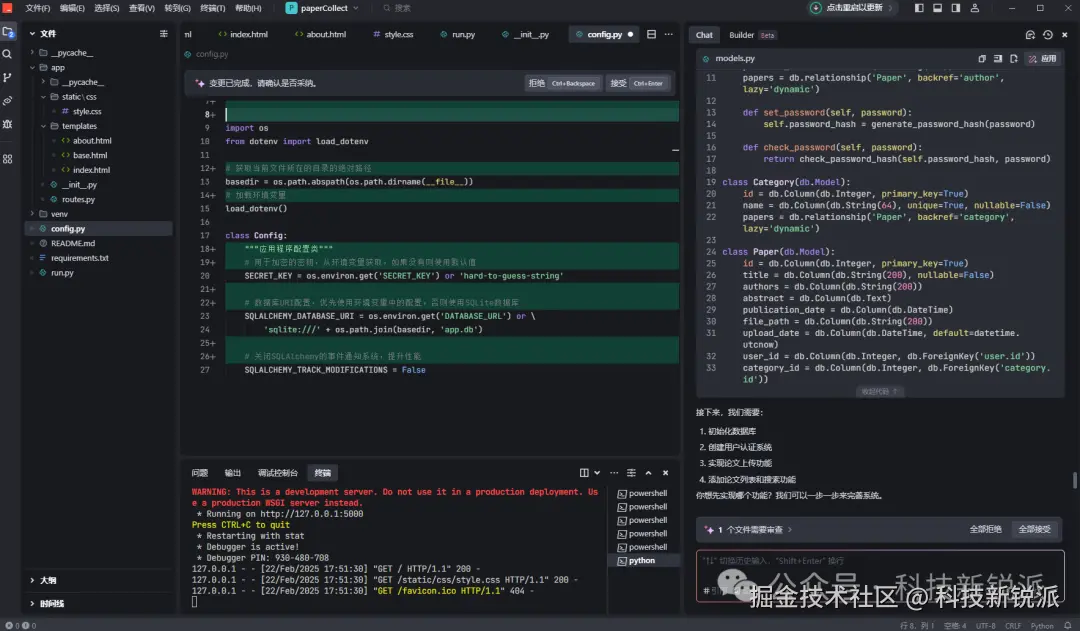1080x631 pixels.
Task: Open the notifications bell in status bar
Action: tap(1068, 625)
